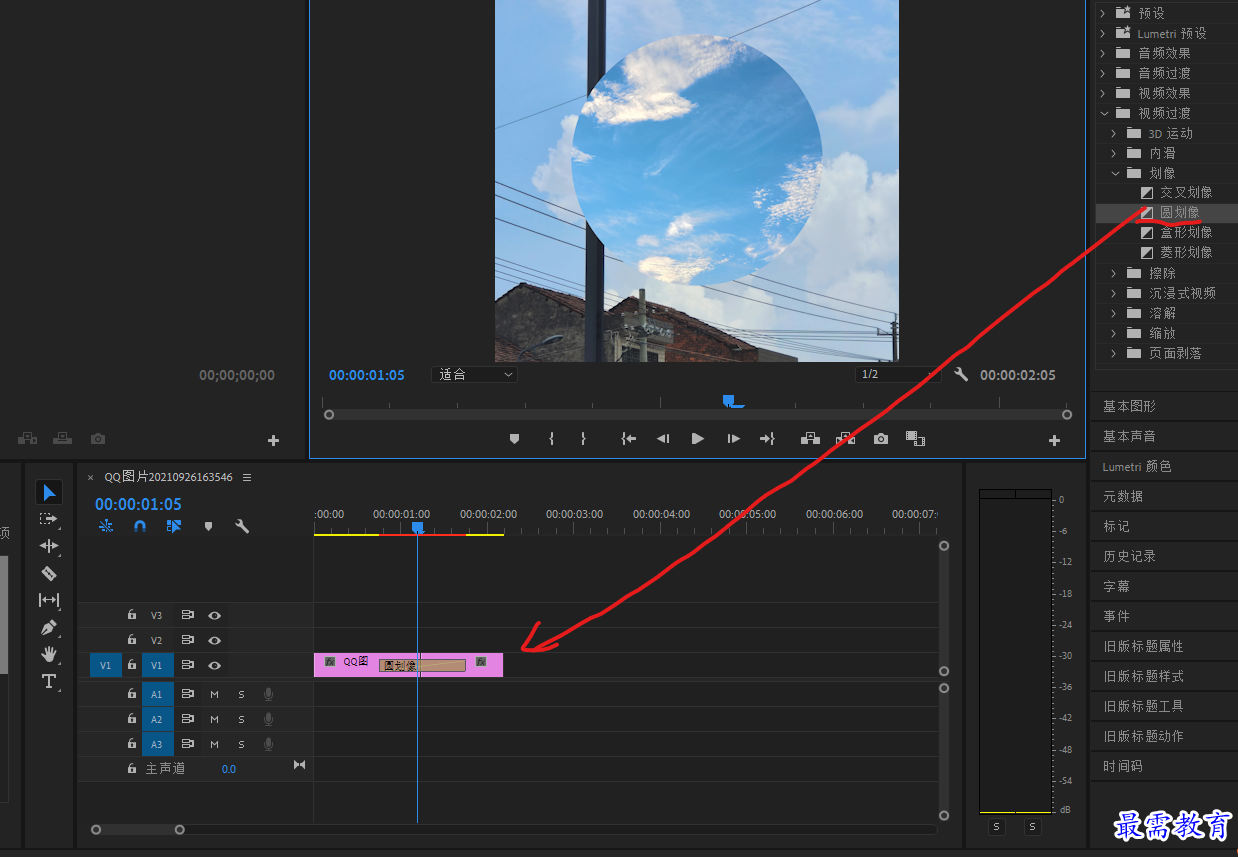1238x857 pixels.
Task: Expand the Lumetri 预设 folder
Action: (x=1105, y=33)
